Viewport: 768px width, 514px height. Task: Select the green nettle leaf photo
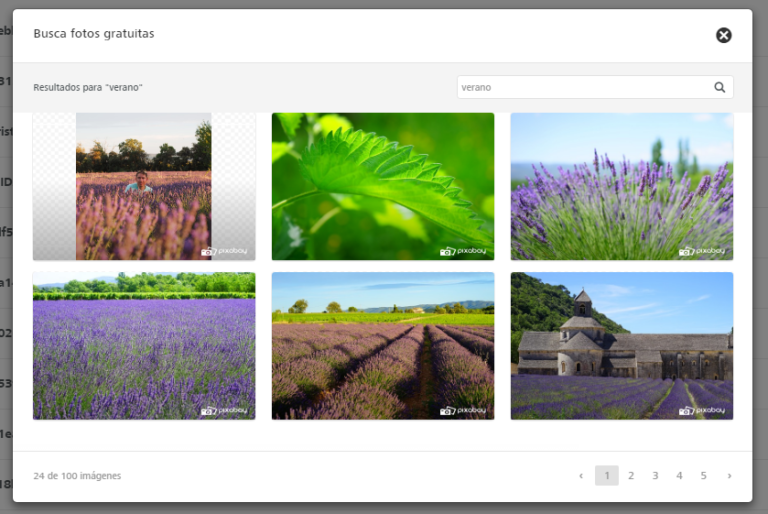(383, 186)
